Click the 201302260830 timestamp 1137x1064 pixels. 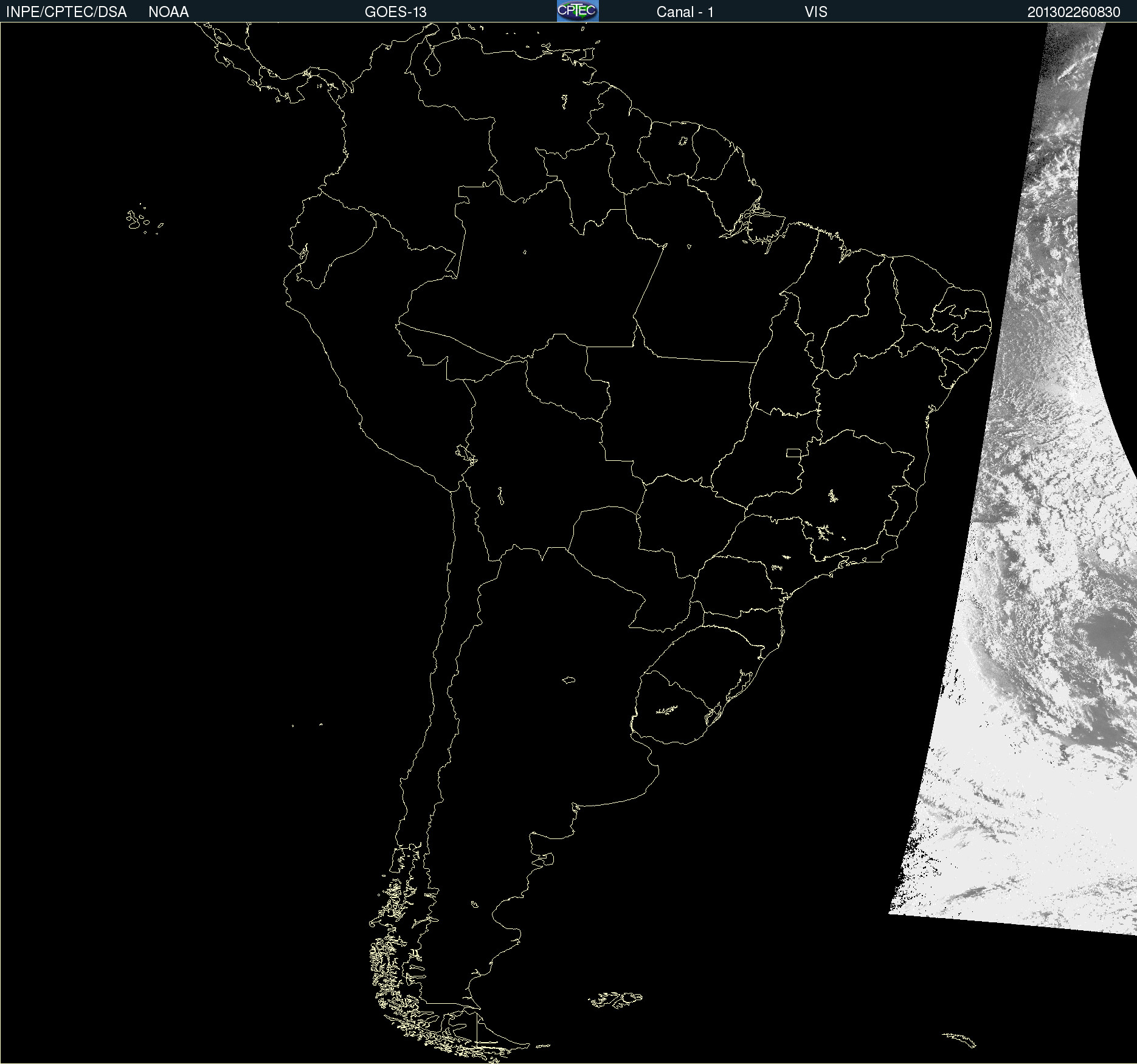coord(1073,12)
